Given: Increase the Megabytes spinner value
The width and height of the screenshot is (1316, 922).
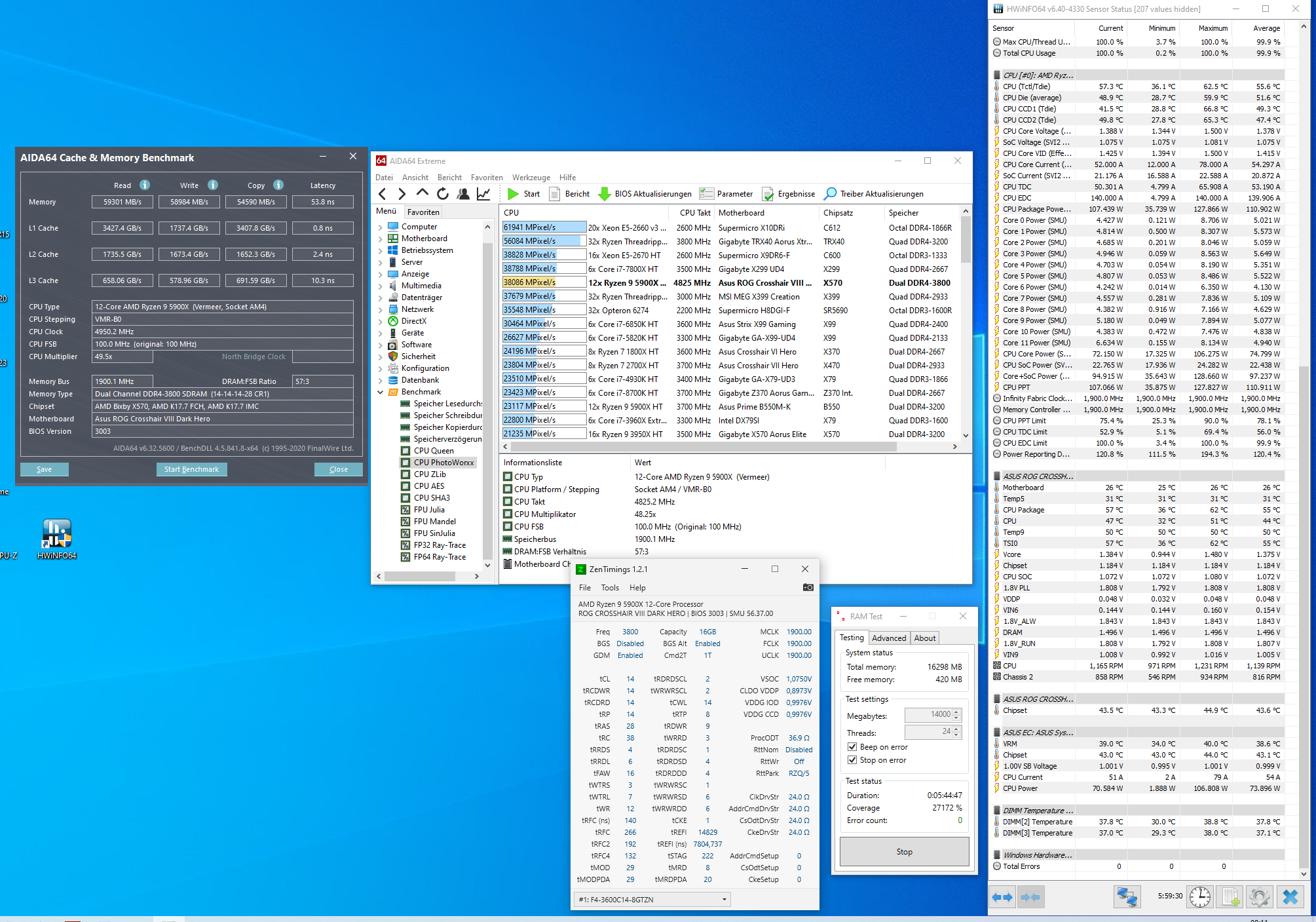Looking at the screenshot, I should pyautogui.click(x=956, y=712).
